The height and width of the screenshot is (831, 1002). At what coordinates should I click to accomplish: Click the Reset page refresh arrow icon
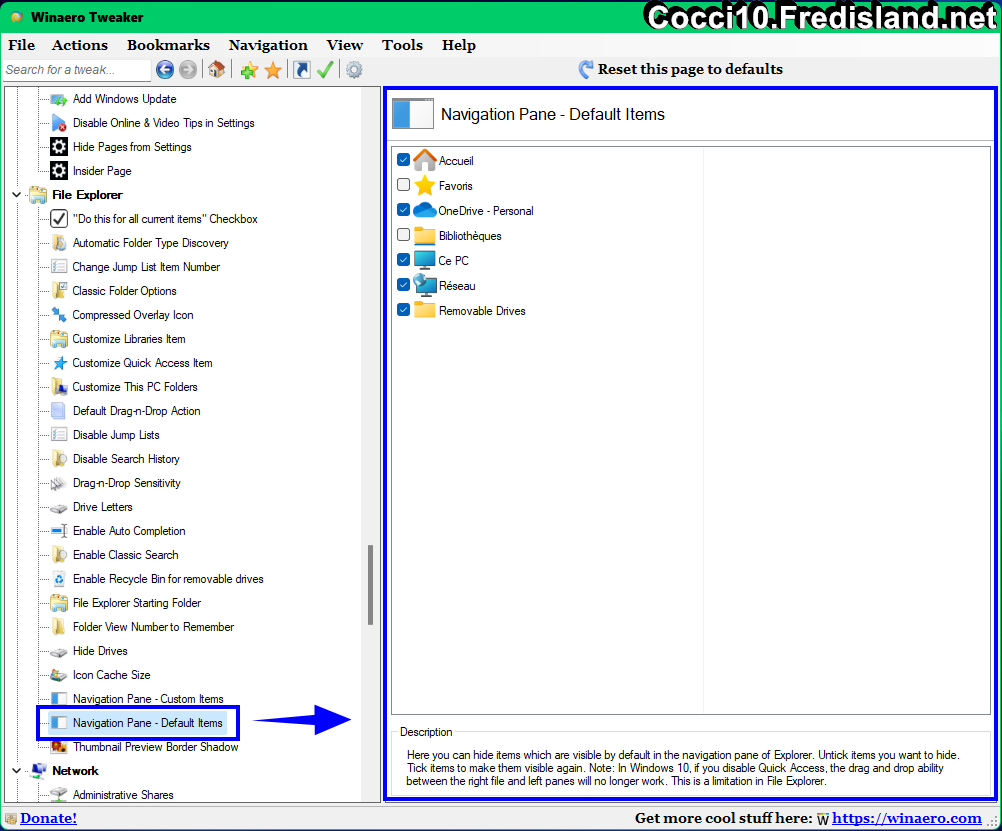click(585, 69)
